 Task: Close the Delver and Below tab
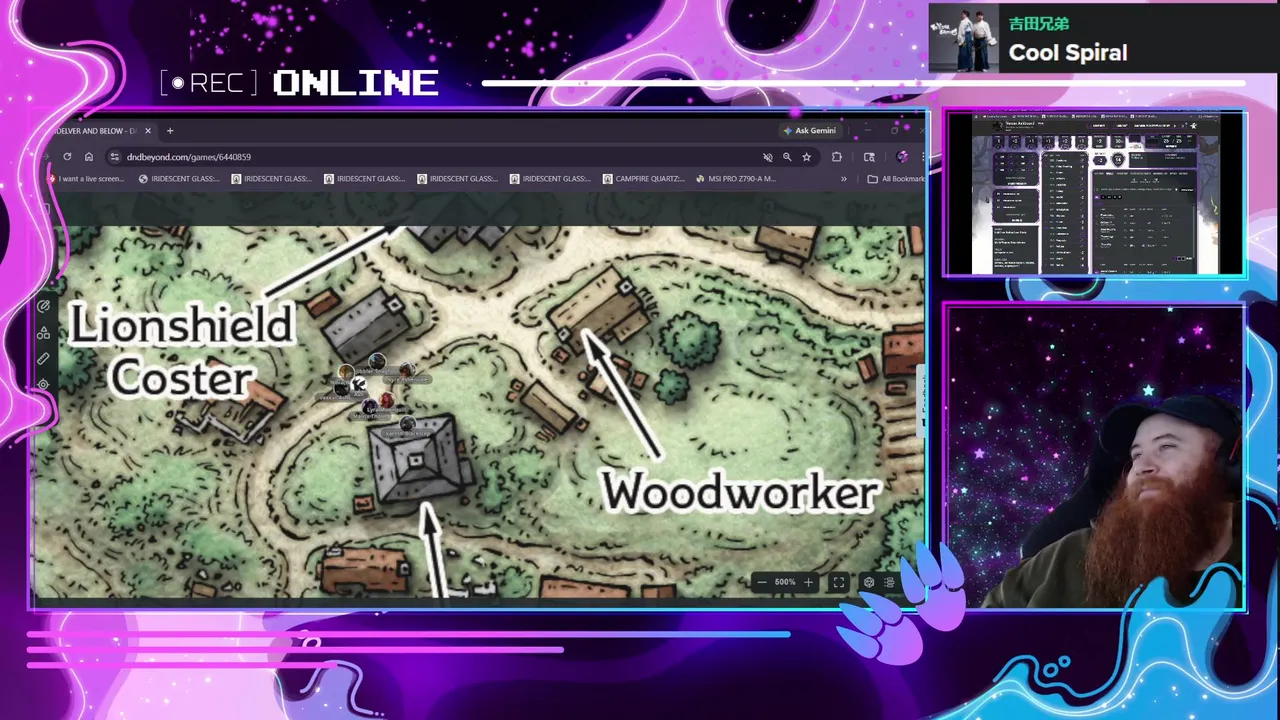[148, 131]
